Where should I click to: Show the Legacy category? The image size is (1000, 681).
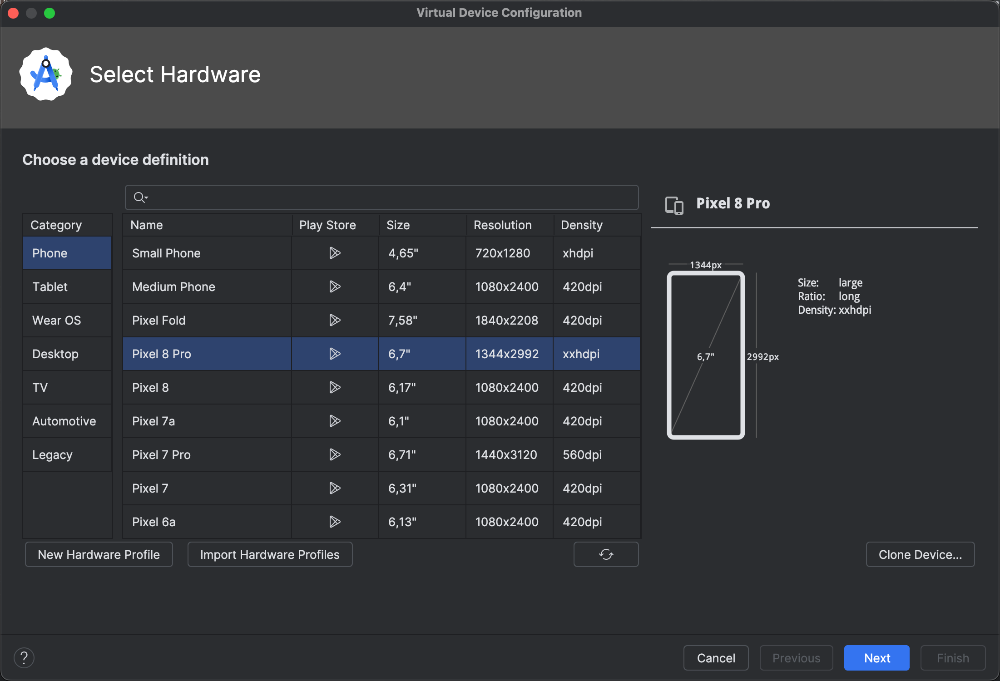pos(67,455)
